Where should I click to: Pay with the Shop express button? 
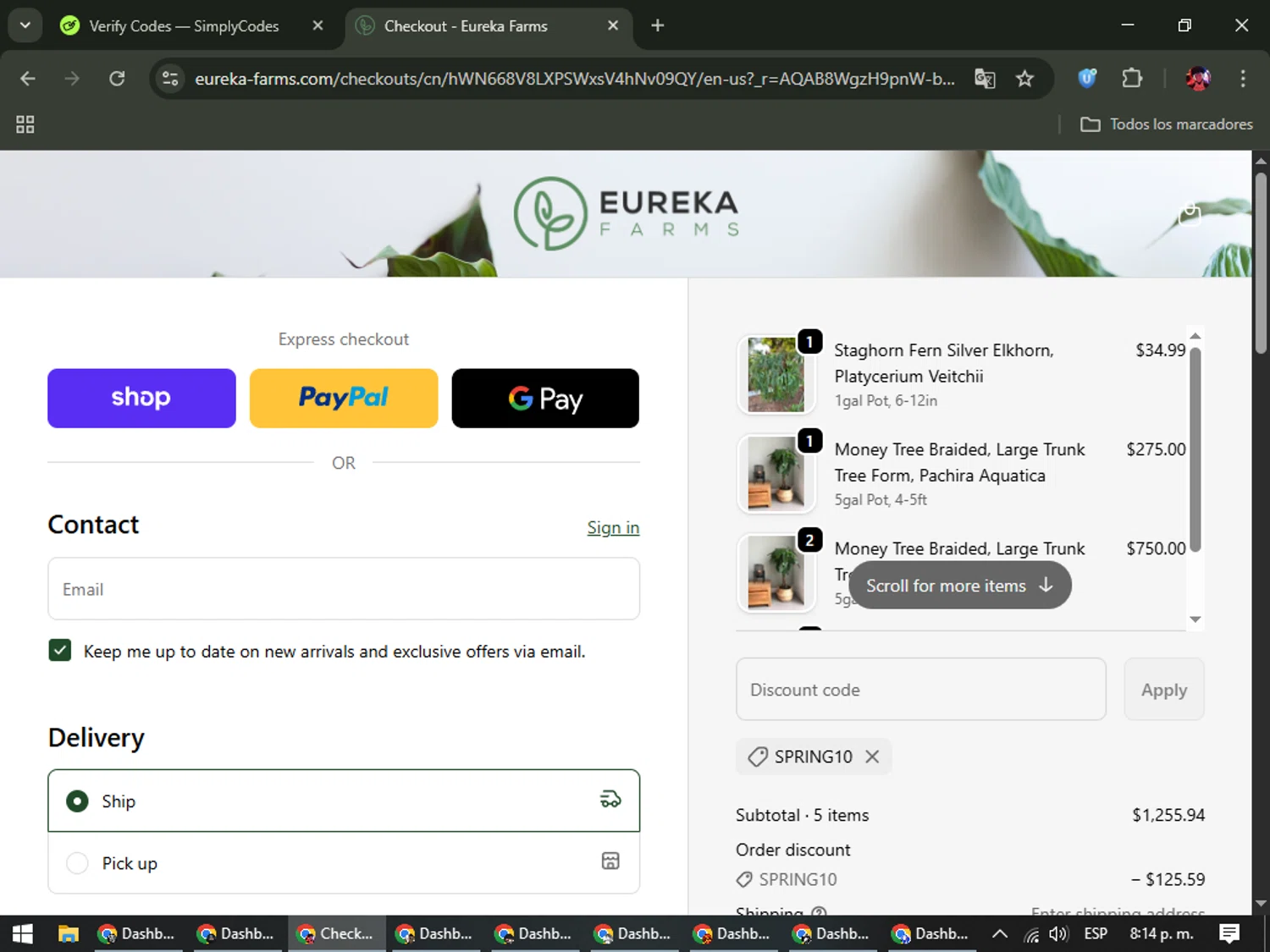coord(141,398)
